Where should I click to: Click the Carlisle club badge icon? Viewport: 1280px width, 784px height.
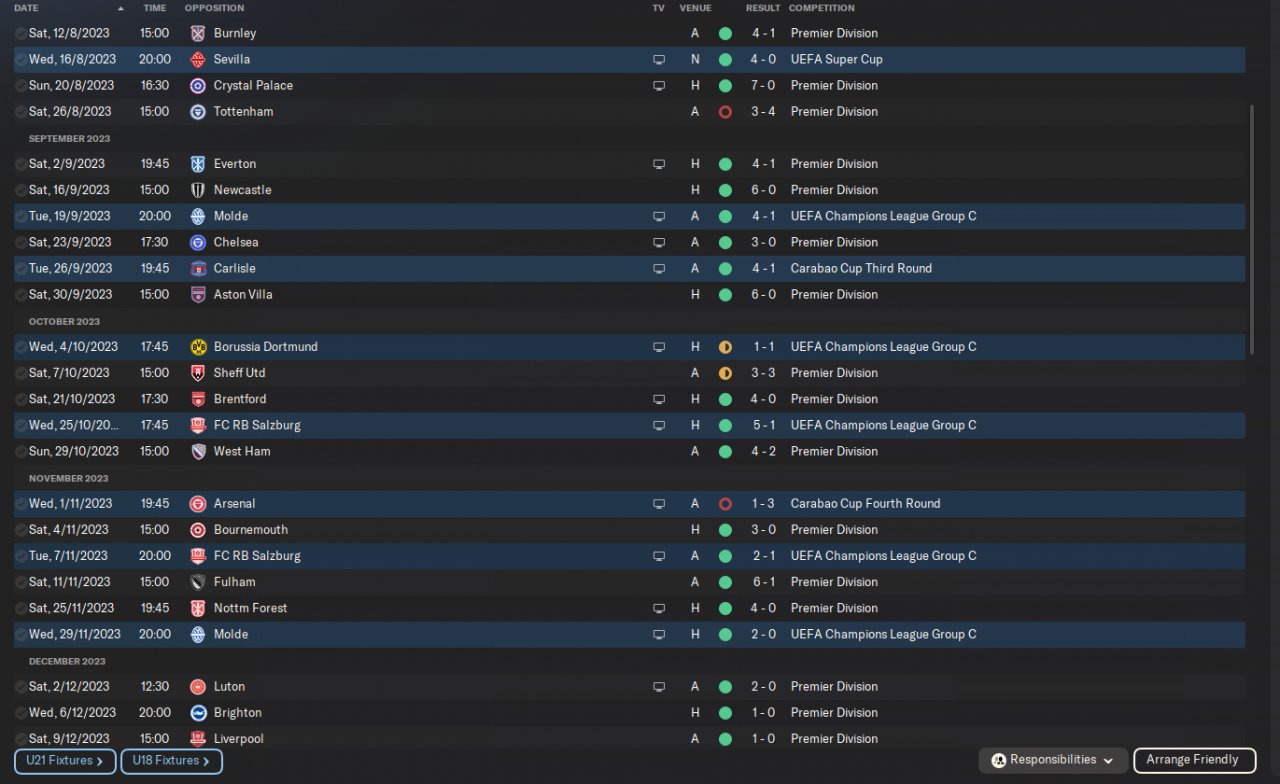(198, 269)
